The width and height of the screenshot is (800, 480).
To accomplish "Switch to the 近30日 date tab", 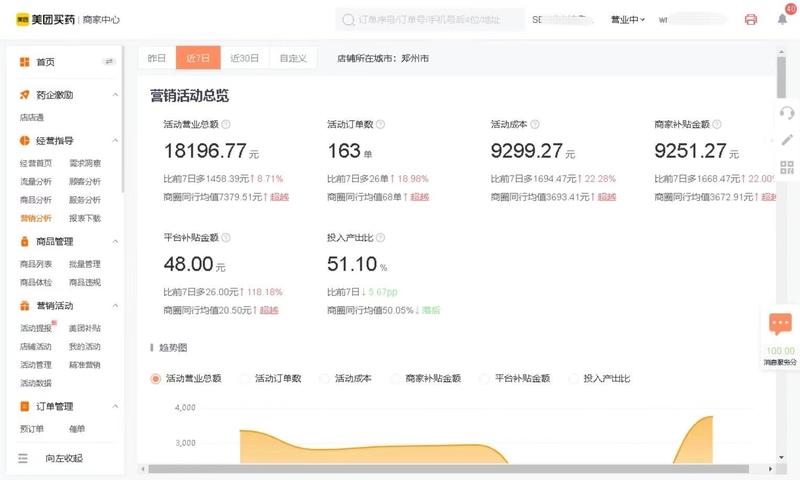I will (x=245, y=58).
